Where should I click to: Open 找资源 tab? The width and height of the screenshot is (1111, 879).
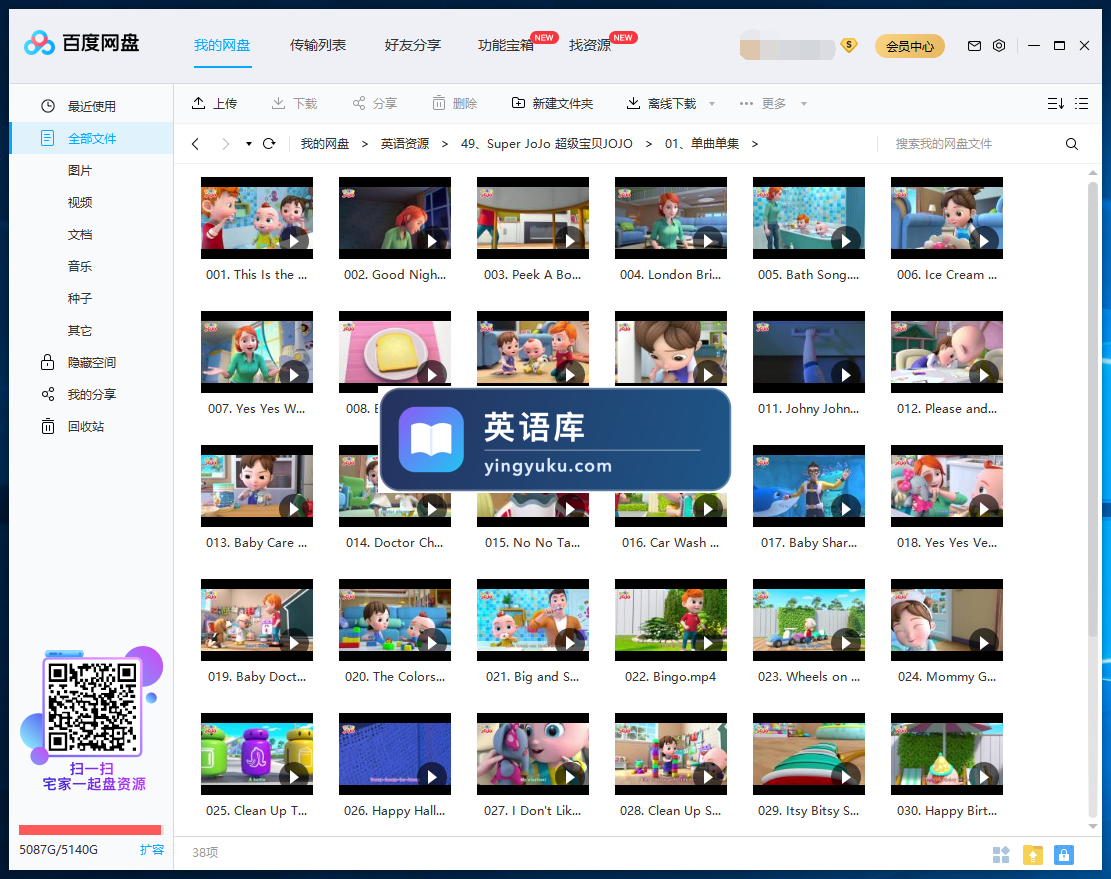(x=590, y=45)
